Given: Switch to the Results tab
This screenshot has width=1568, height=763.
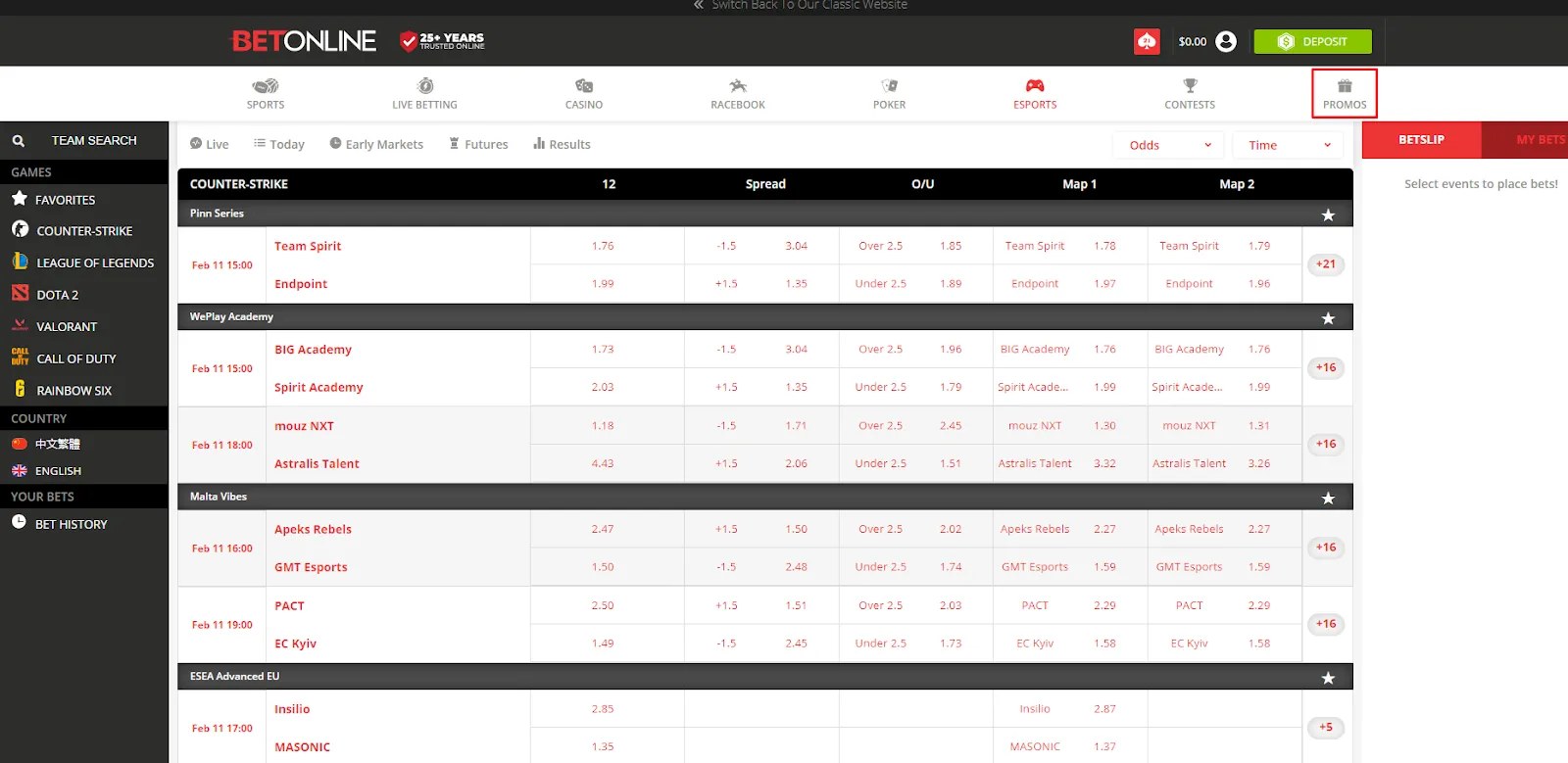Looking at the screenshot, I should click(562, 144).
